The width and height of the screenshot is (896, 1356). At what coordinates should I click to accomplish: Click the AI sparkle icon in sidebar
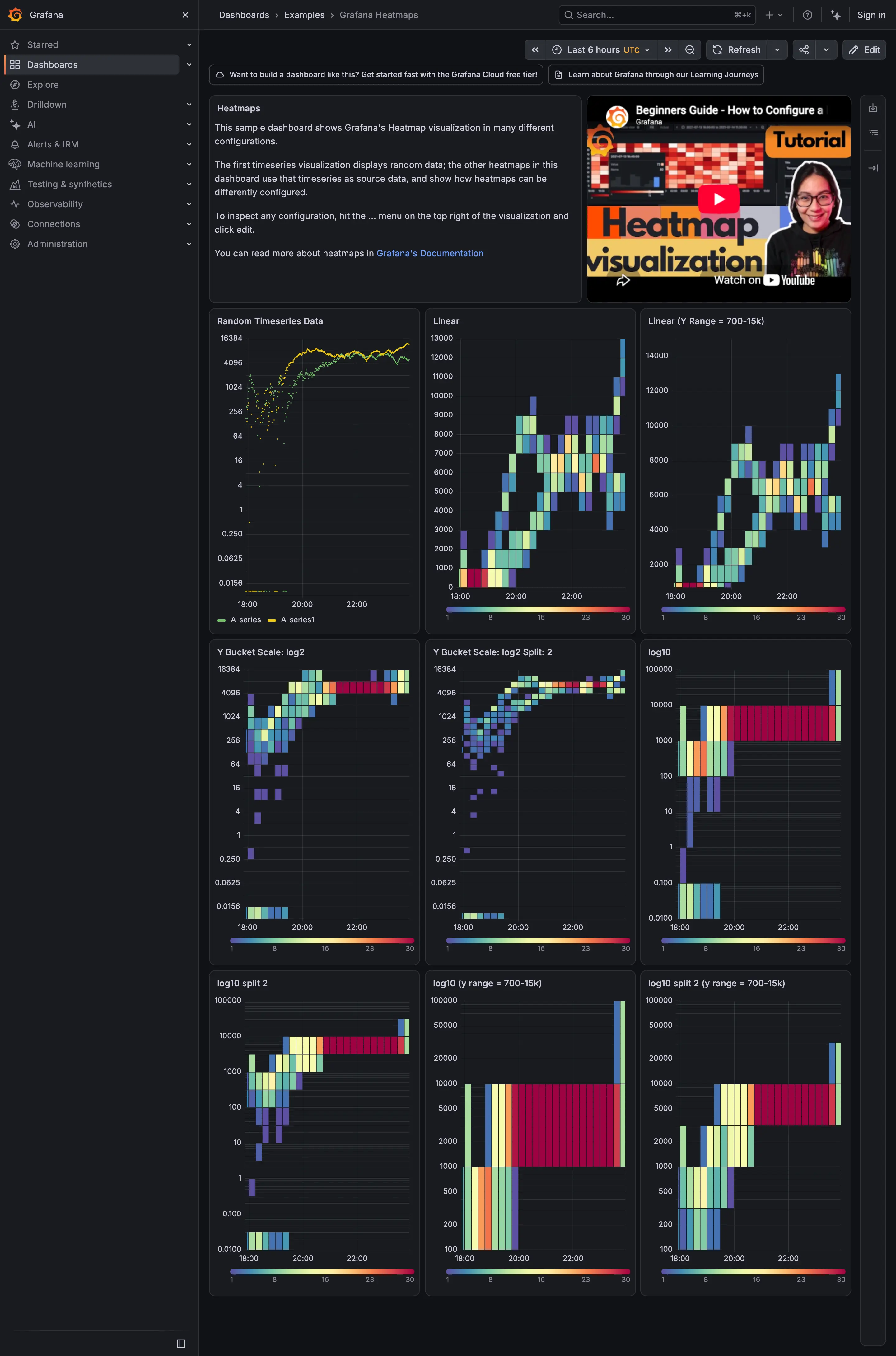coord(15,124)
